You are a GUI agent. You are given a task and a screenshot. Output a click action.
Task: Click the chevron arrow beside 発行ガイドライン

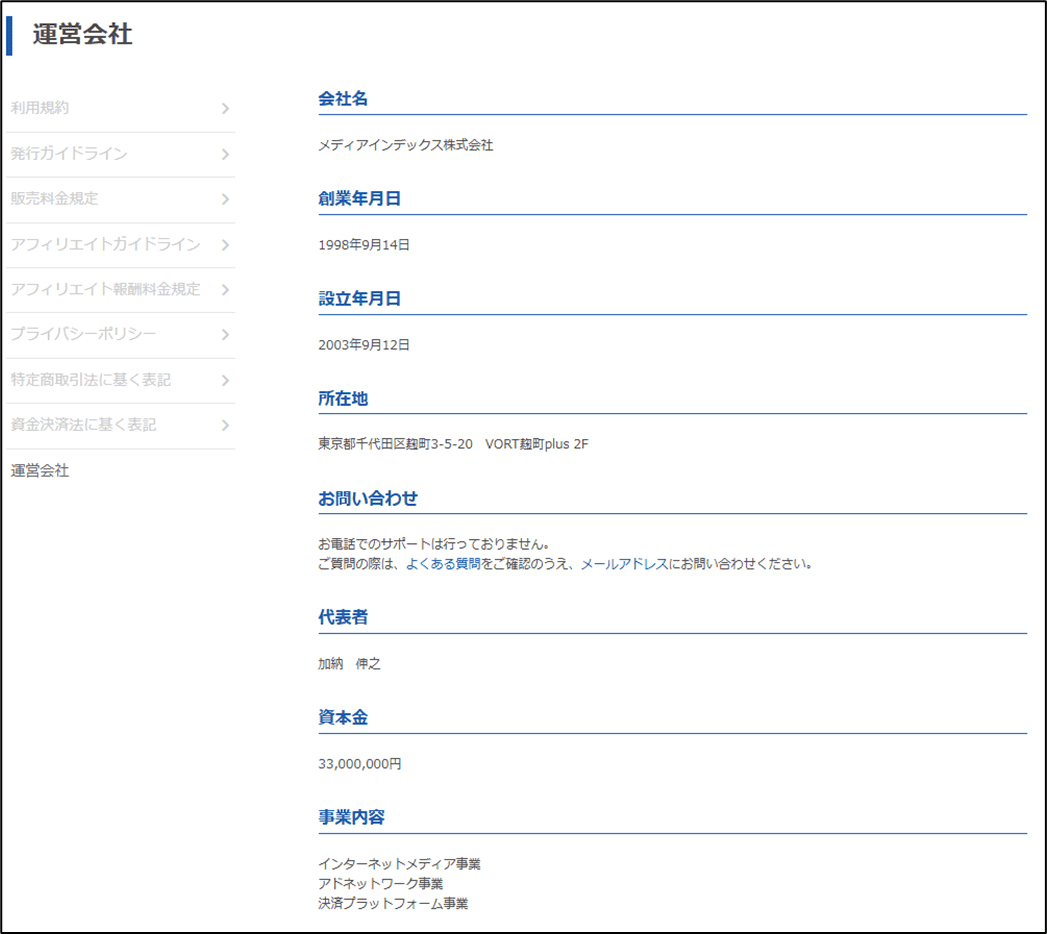pos(226,155)
